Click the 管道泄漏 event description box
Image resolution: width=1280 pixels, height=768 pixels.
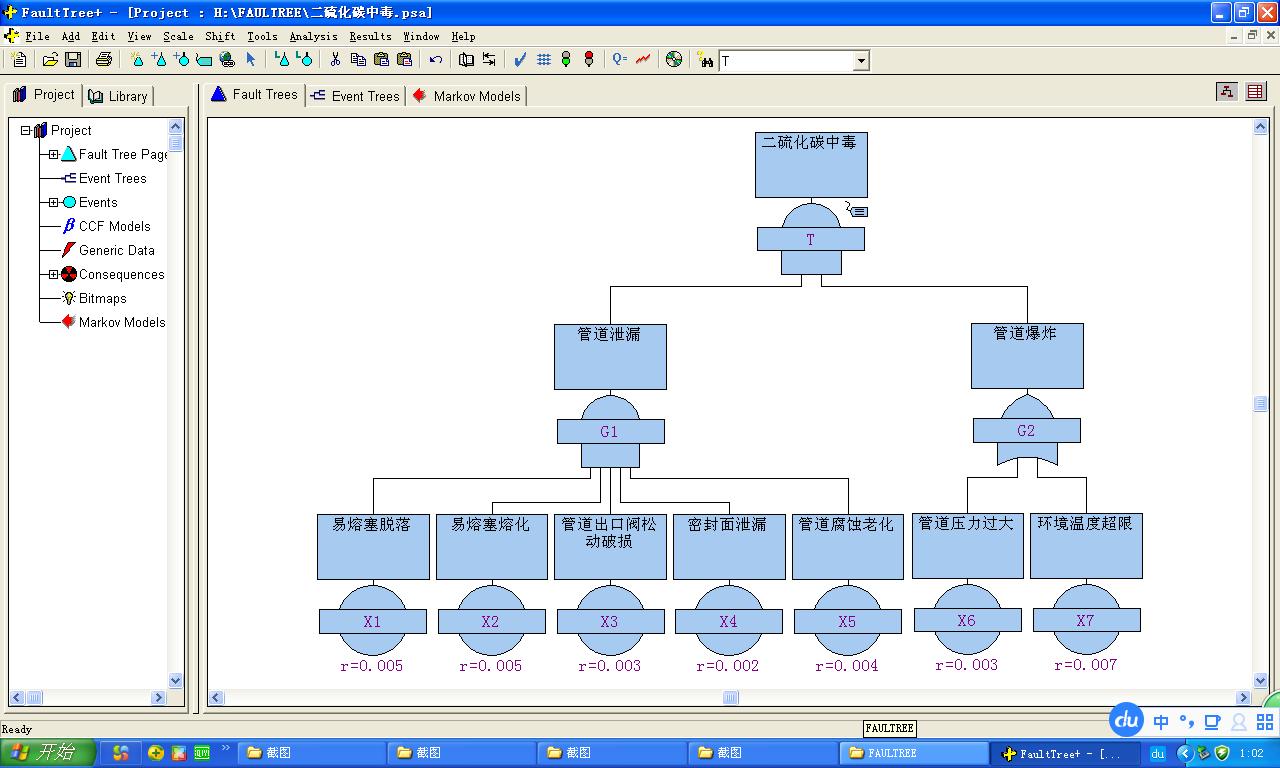pos(610,356)
